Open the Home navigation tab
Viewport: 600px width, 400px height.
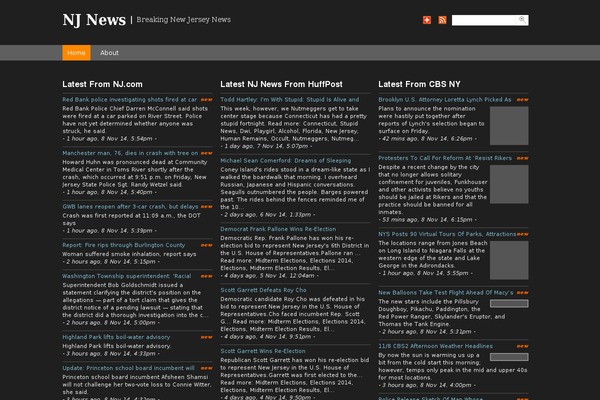(76, 53)
